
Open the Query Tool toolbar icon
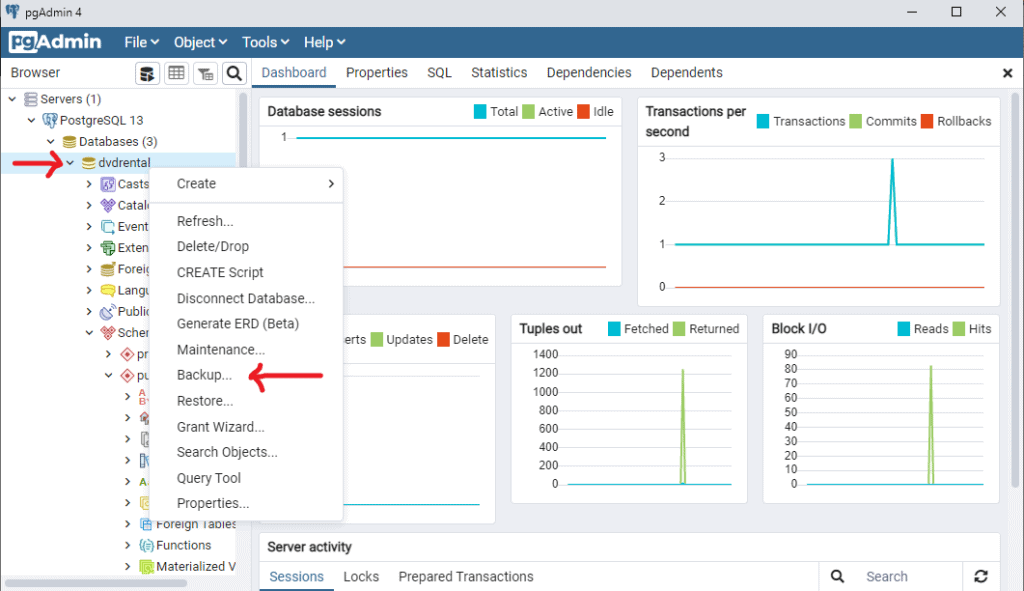pyautogui.click(x=147, y=73)
